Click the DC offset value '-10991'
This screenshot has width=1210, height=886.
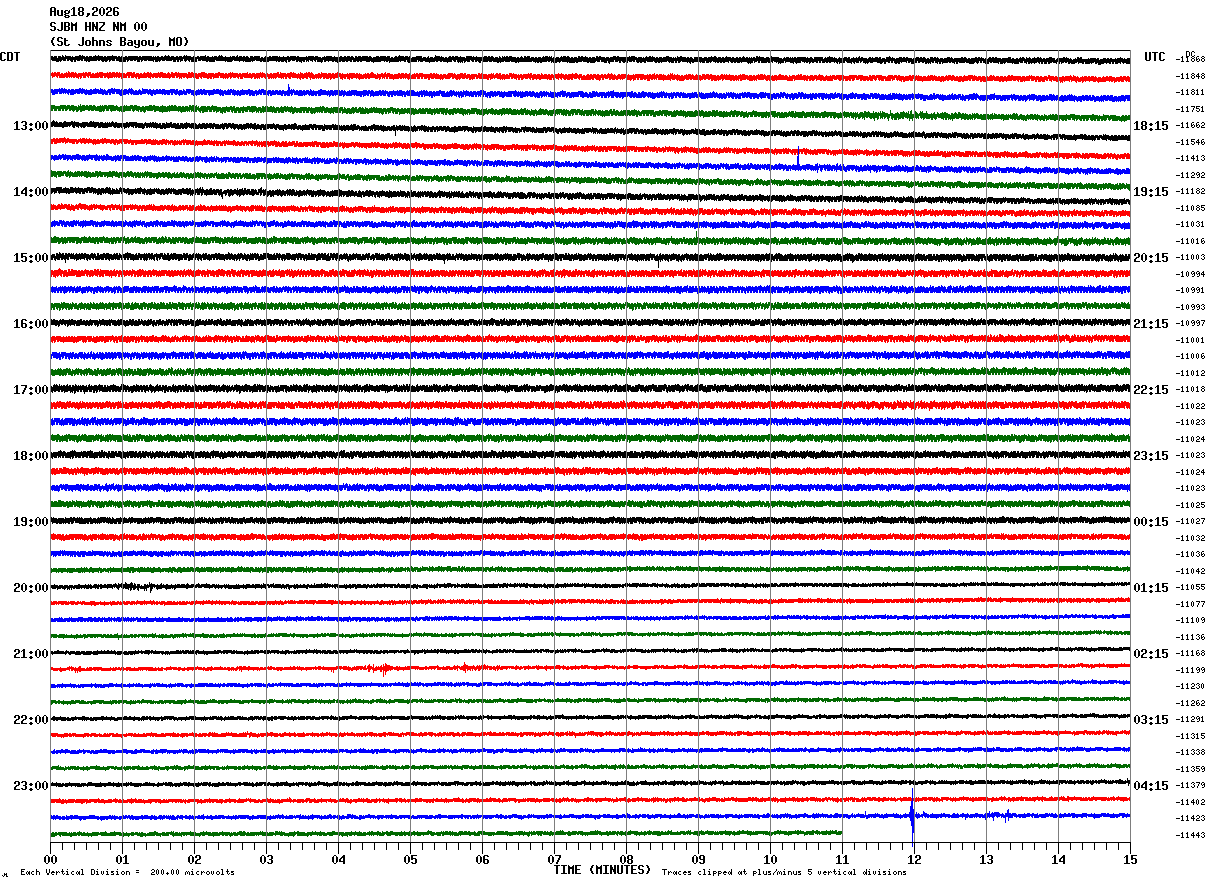pos(1191,291)
